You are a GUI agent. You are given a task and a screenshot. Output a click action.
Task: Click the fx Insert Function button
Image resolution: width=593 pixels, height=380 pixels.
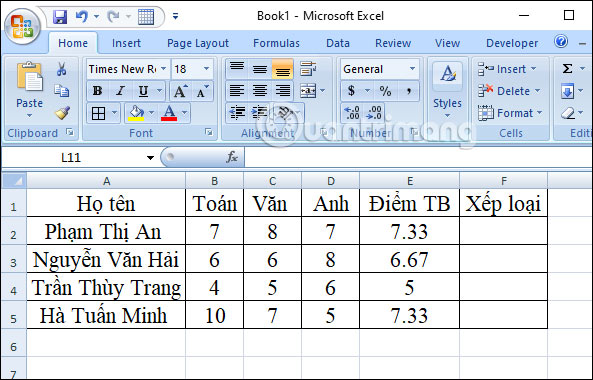click(232, 157)
